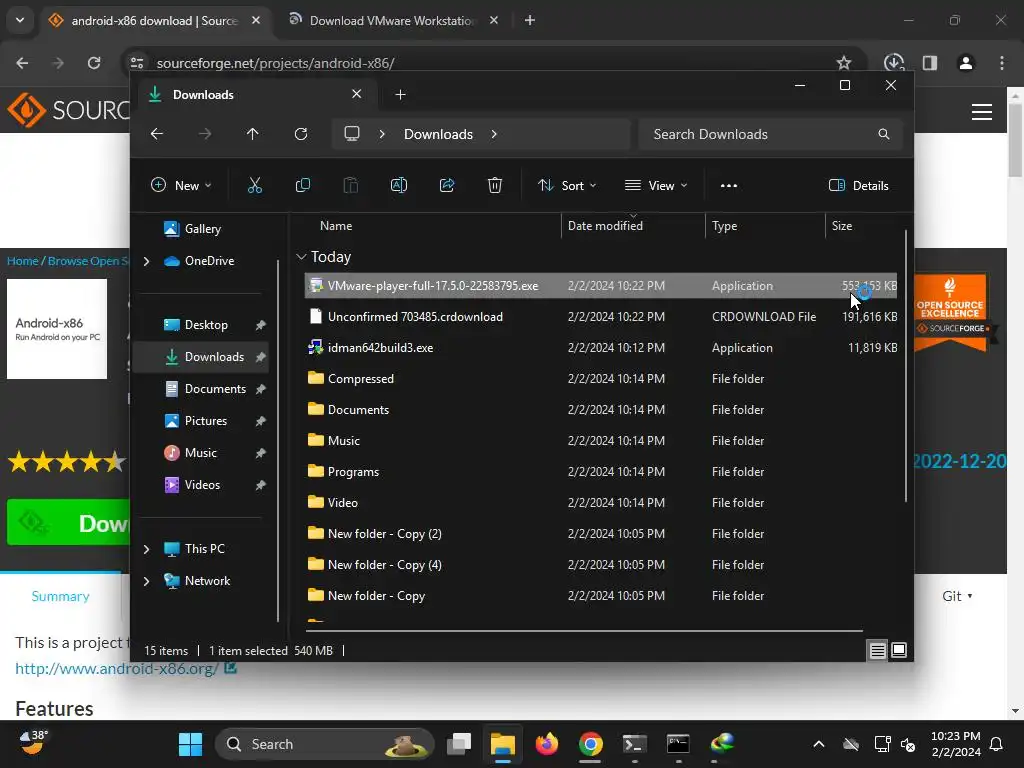Select the New folder - Copy (4) row
The height and width of the screenshot is (768, 1024).
pyautogui.click(x=600, y=565)
